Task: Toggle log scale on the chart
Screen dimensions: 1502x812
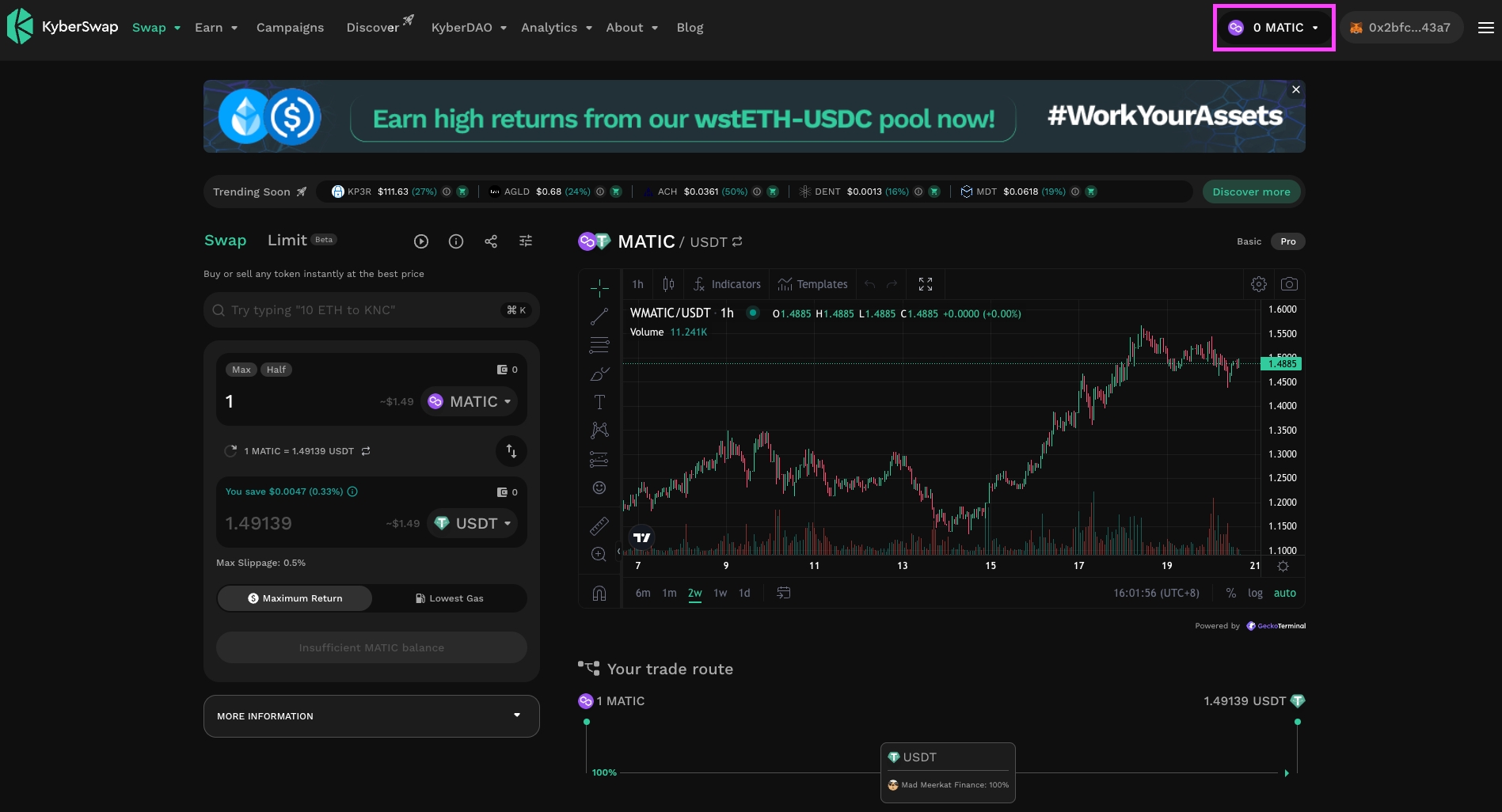Action: pyautogui.click(x=1255, y=593)
